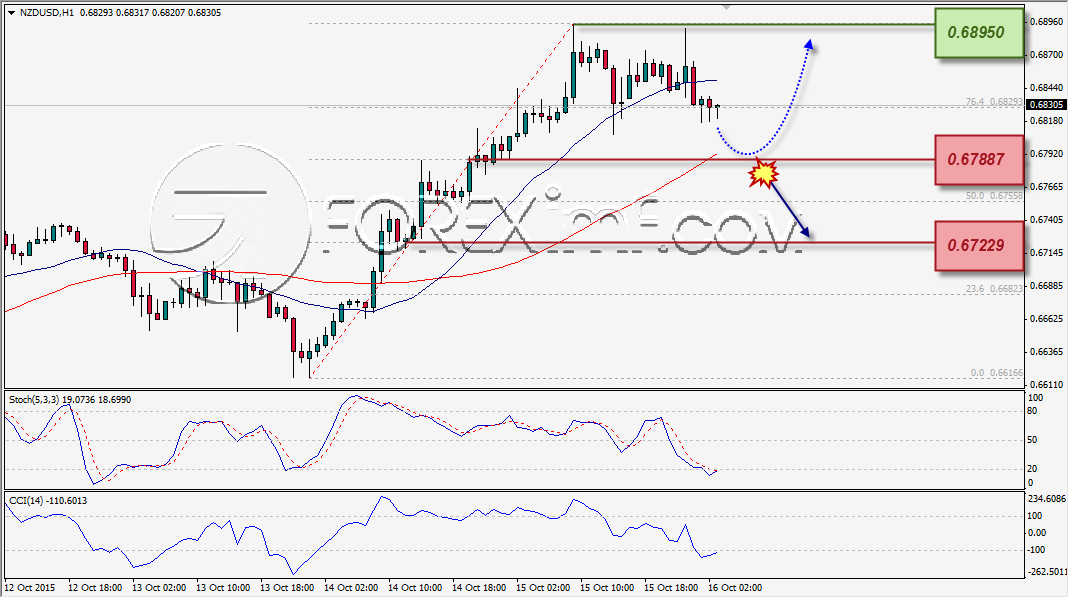Viewport: 1069px width, 598px height.
Task: Click the 13 Oct 02:00 time axis label
Action: [x=159, y=587]
